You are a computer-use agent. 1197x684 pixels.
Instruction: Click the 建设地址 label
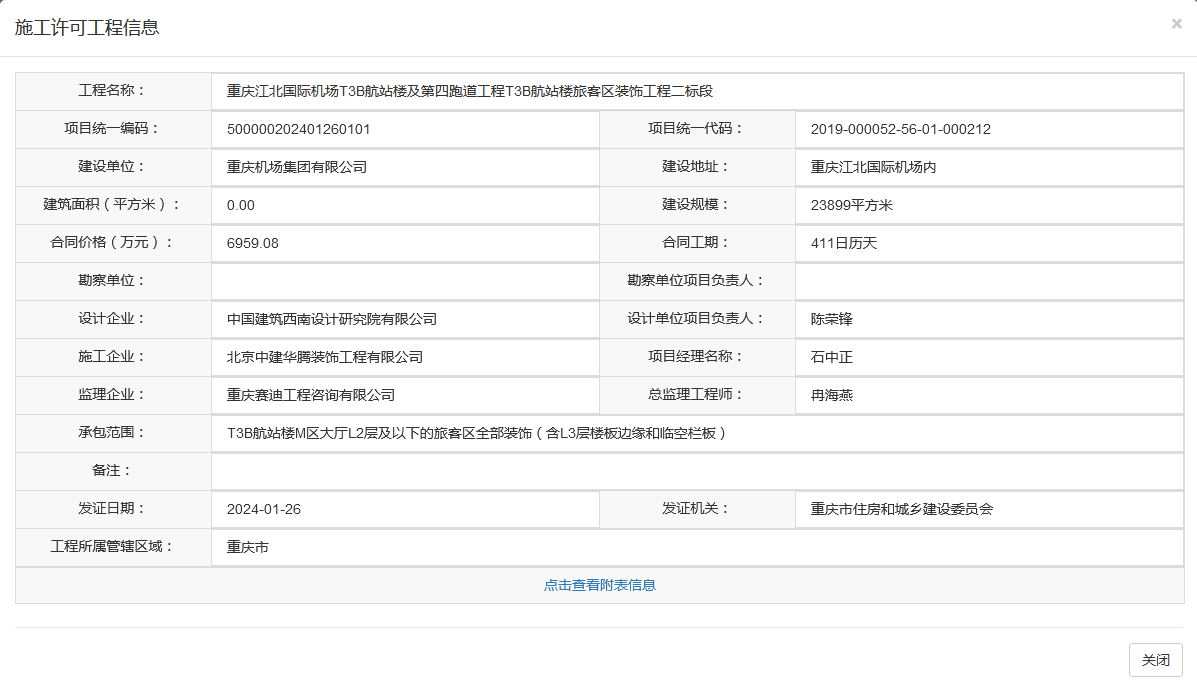coord(696,166)
